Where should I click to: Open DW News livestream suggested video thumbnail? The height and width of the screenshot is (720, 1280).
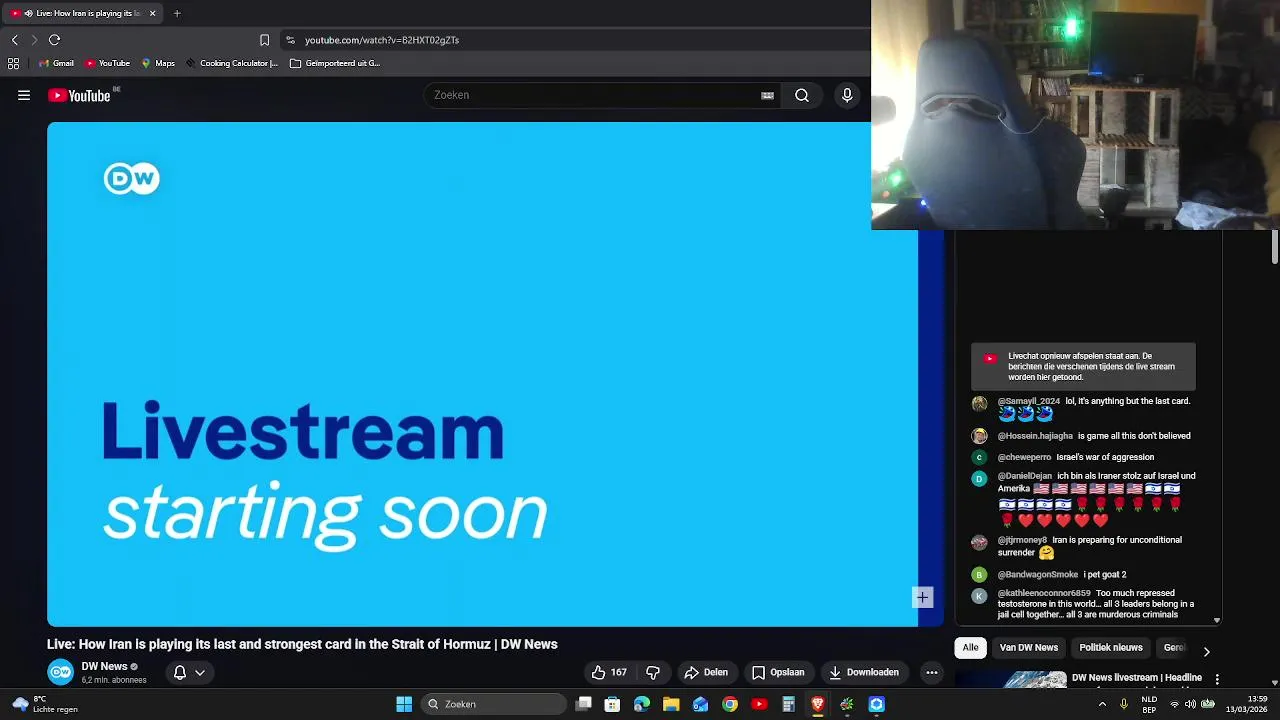pos(1010,679)
